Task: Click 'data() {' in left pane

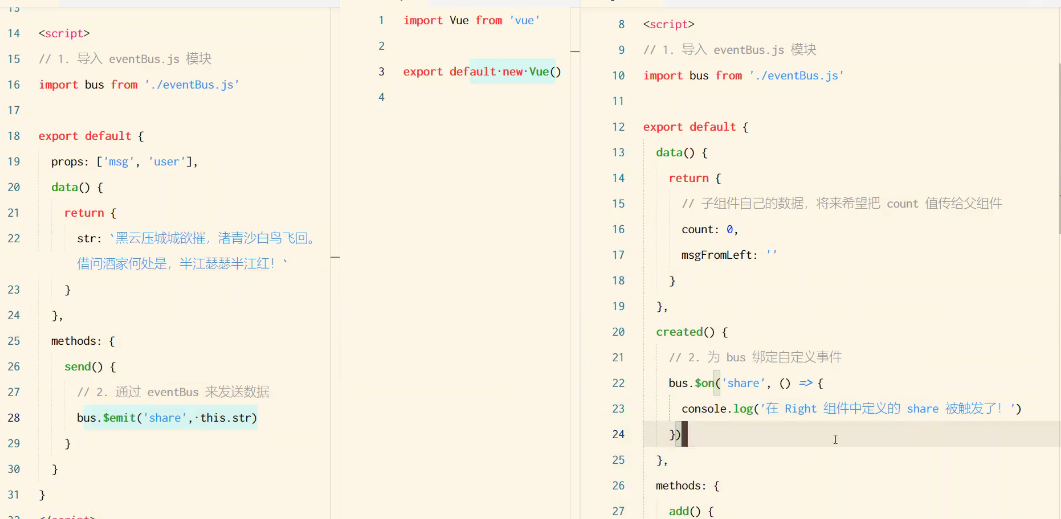Action: click(77, 187)
